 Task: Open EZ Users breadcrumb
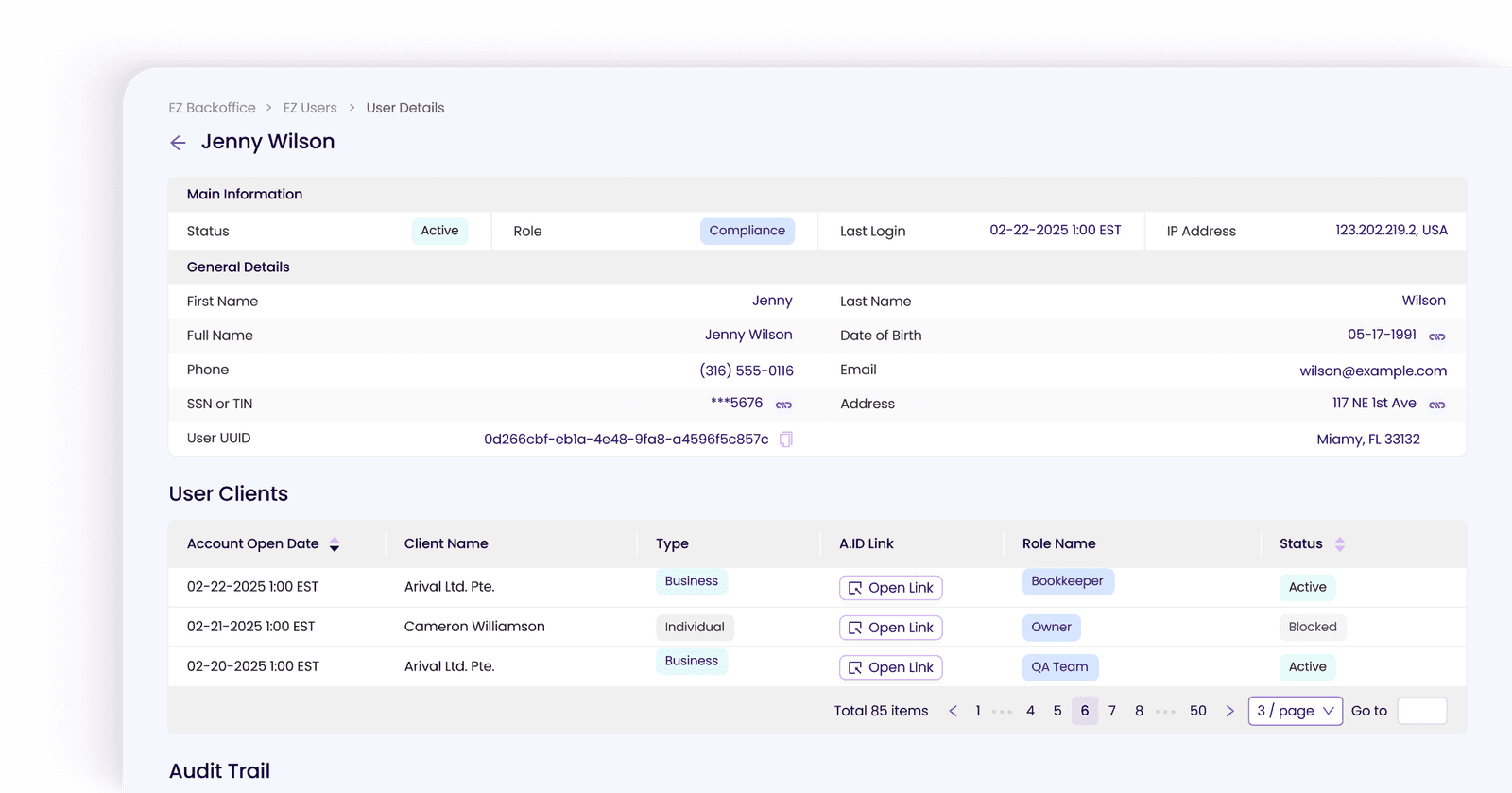tap(310, 108)
